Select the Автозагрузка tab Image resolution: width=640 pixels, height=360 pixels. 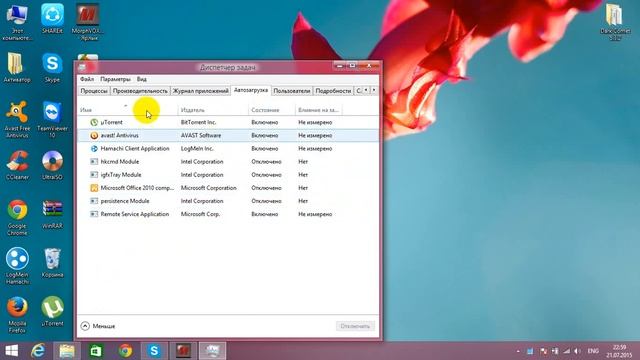pos(251,90)
